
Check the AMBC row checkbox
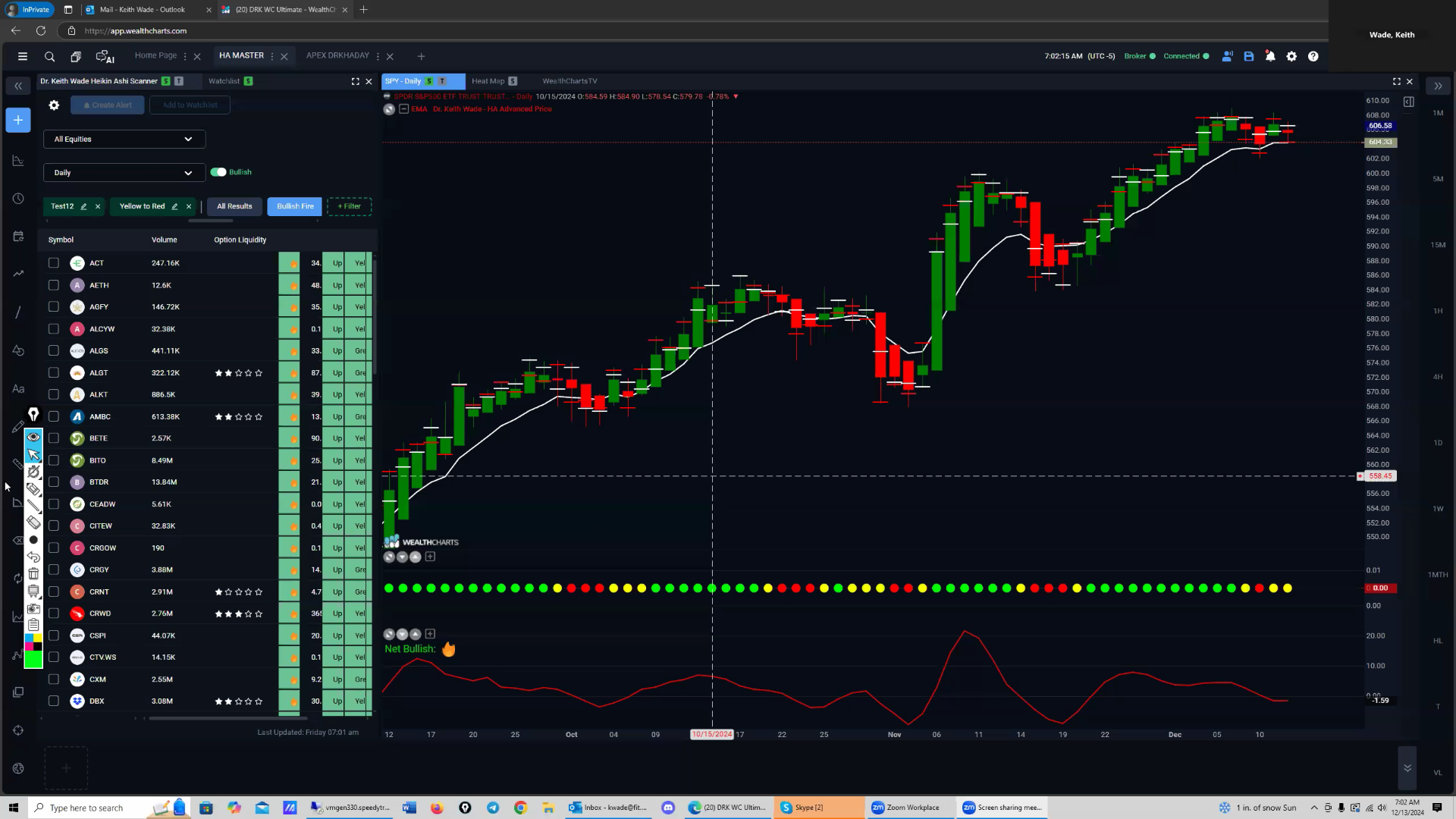point(53,416)
